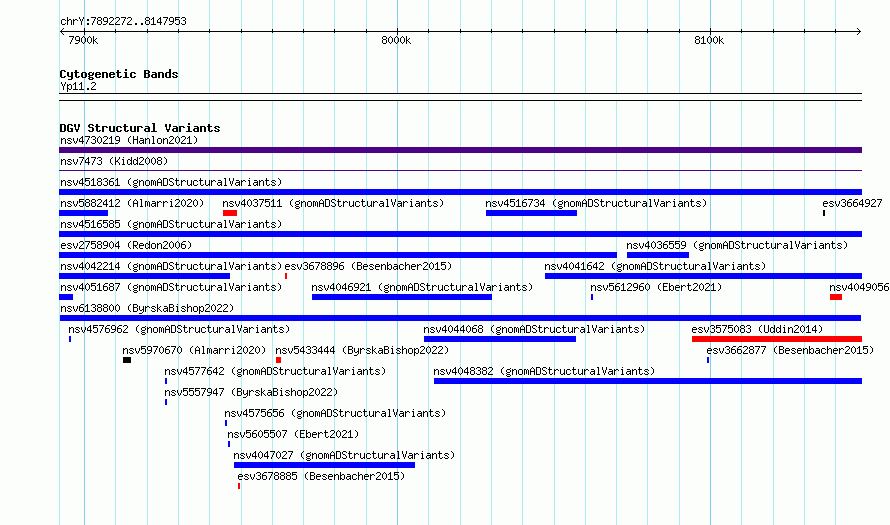Screen dimensions: 890x525
Task: Open the nsv4730219 (Hanlon2021) label
Action: (129, 140)
